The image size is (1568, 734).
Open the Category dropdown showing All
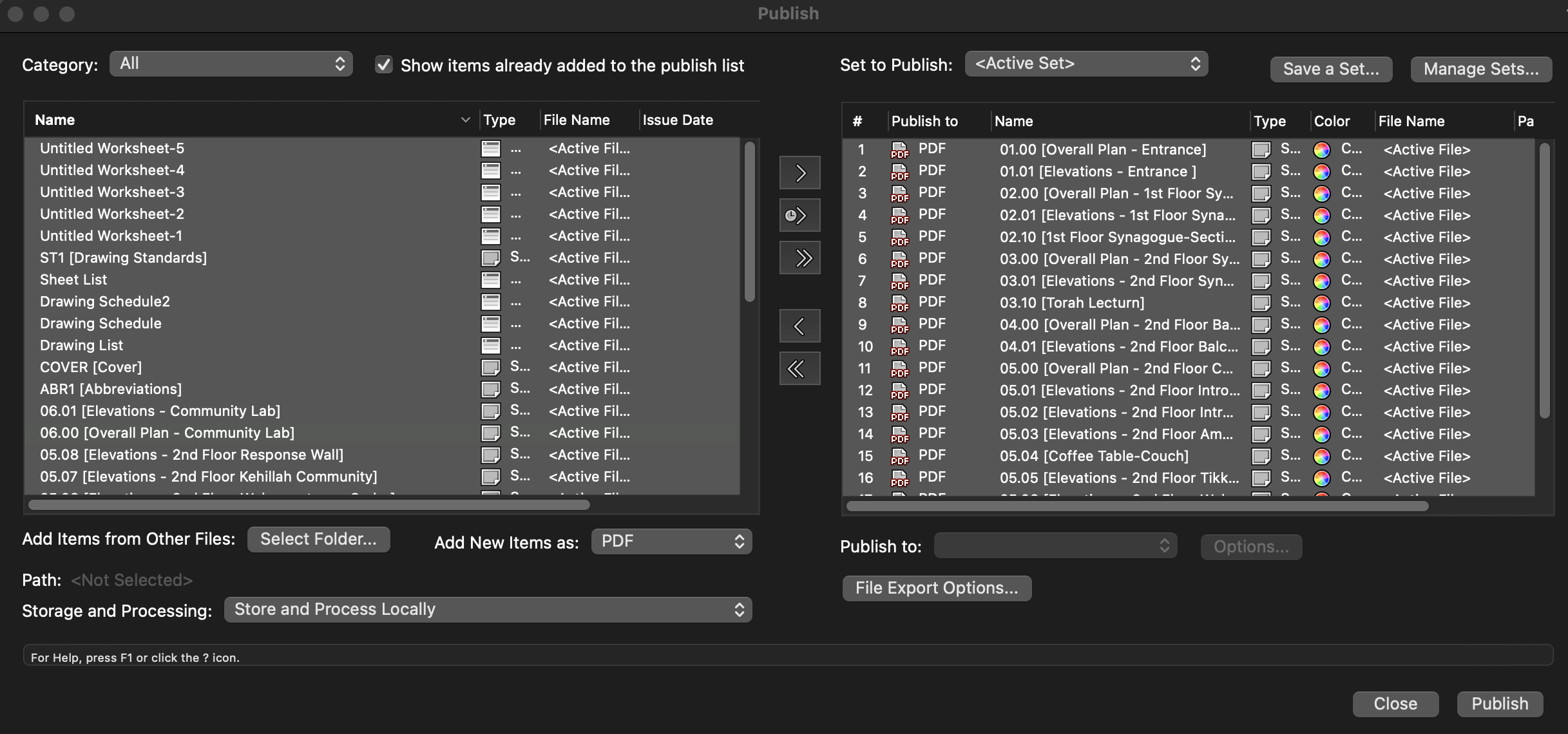click(x=231, y=64)
